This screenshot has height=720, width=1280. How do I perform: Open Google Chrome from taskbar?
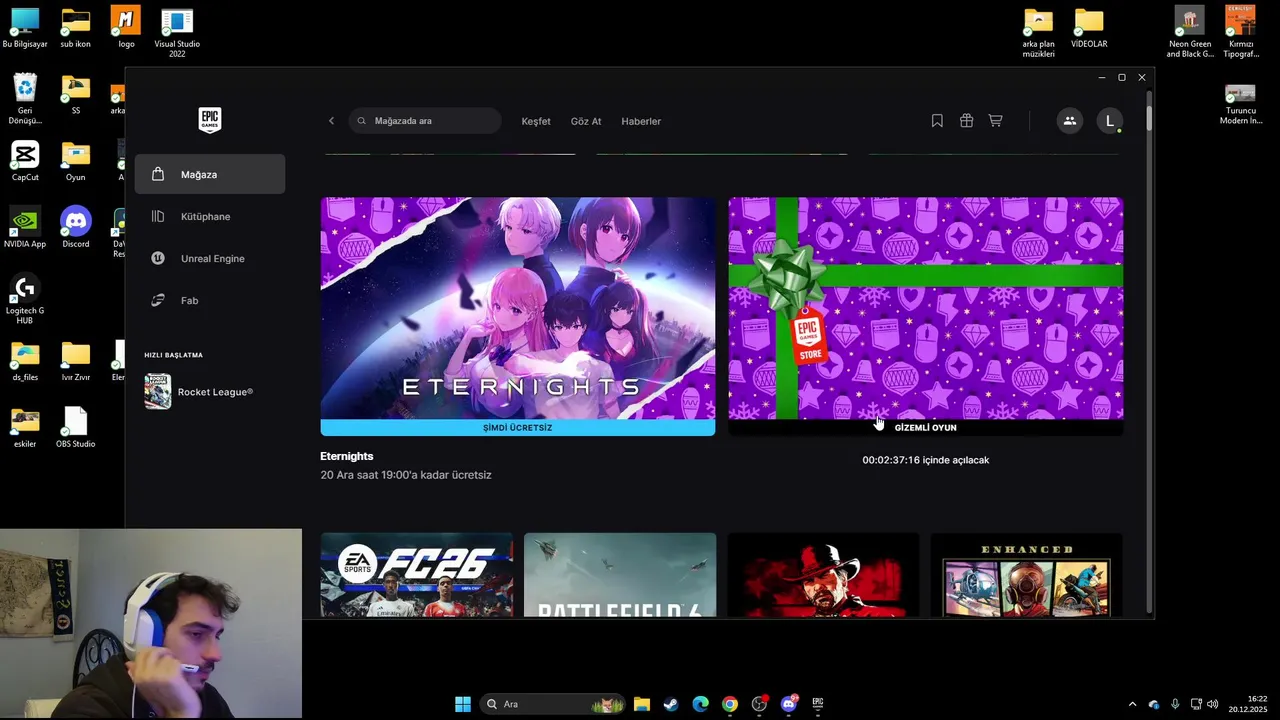tap(730, 704)
